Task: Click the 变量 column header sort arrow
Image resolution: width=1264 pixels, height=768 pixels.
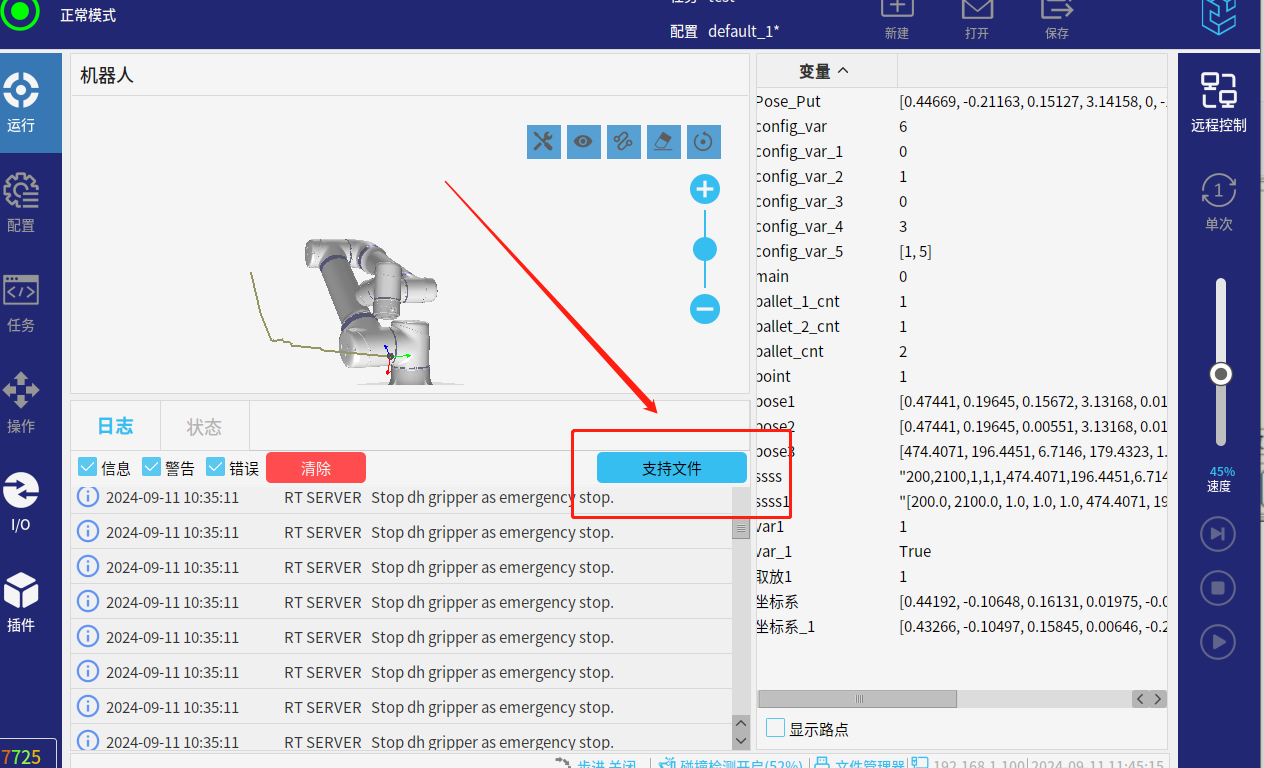Action: (x=842, y=71)
